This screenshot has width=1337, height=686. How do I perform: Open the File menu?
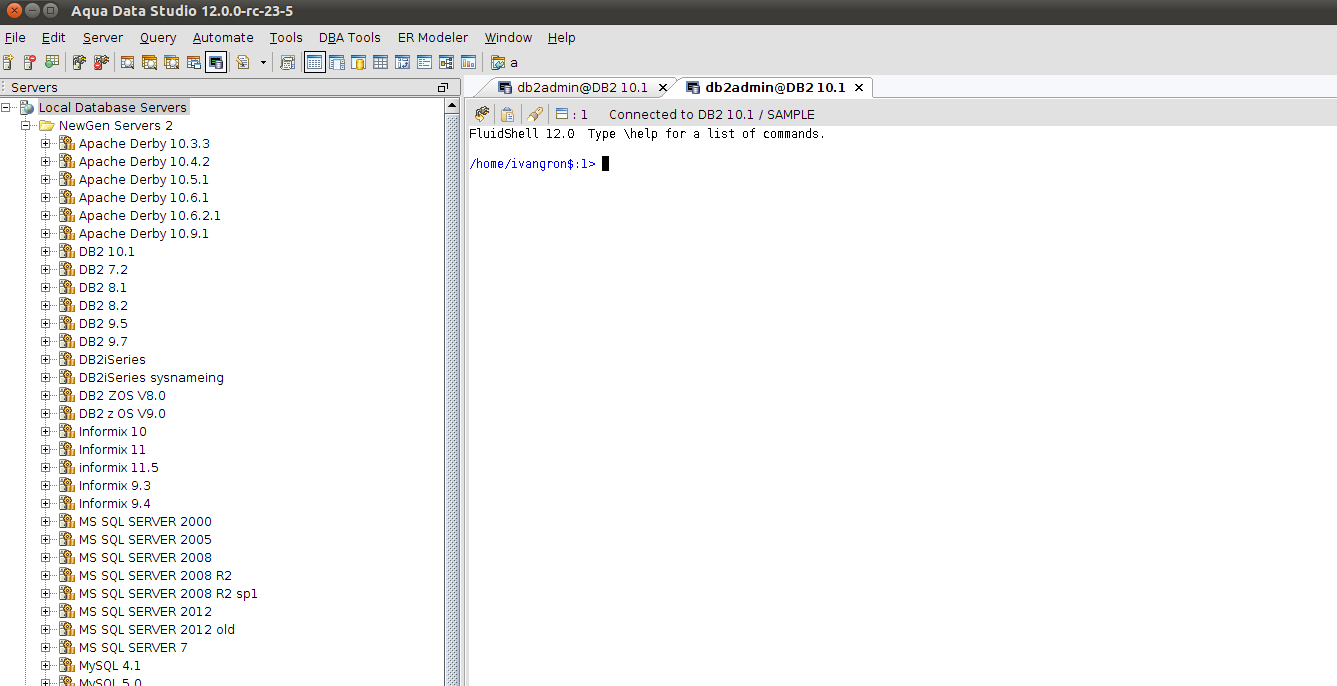(x=15, y=37)
